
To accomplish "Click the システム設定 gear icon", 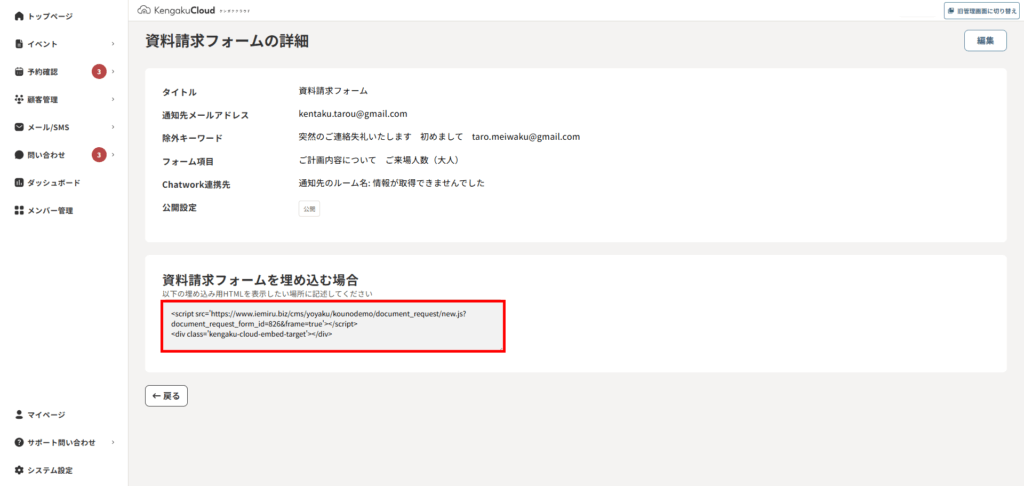I will tap(19, 470).
